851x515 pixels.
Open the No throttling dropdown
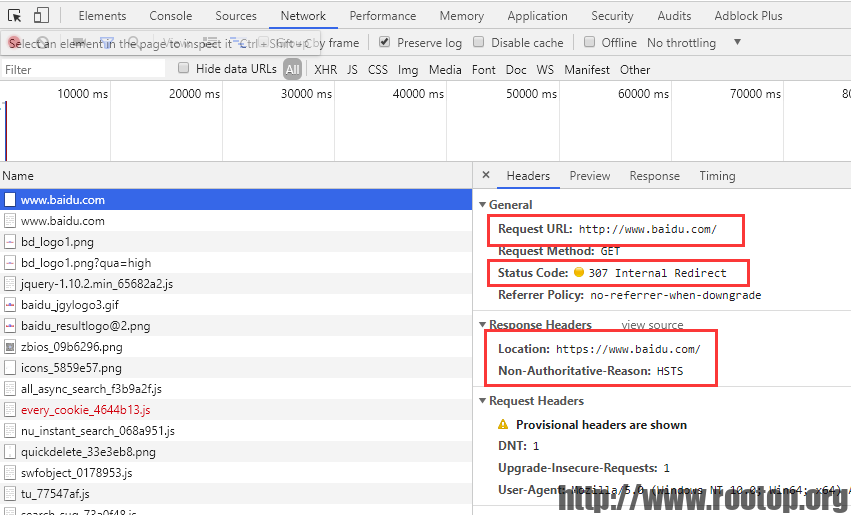coord(694,42)
